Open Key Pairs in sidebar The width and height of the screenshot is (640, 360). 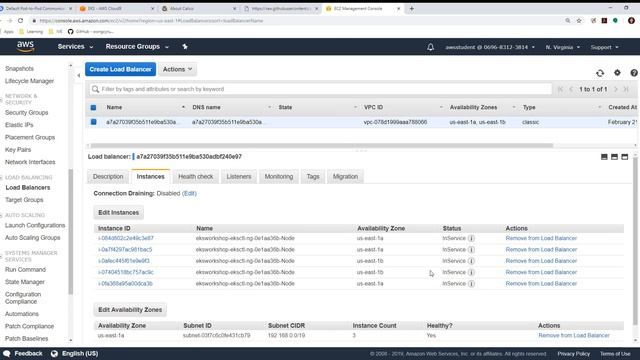click(18, 150)
